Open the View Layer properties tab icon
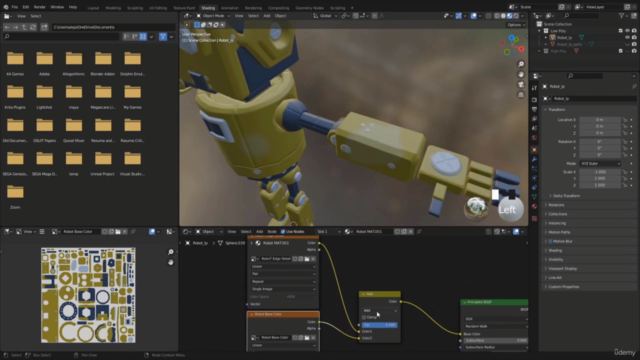This screenshot has height=360, width=640. (x=534, y=119)
